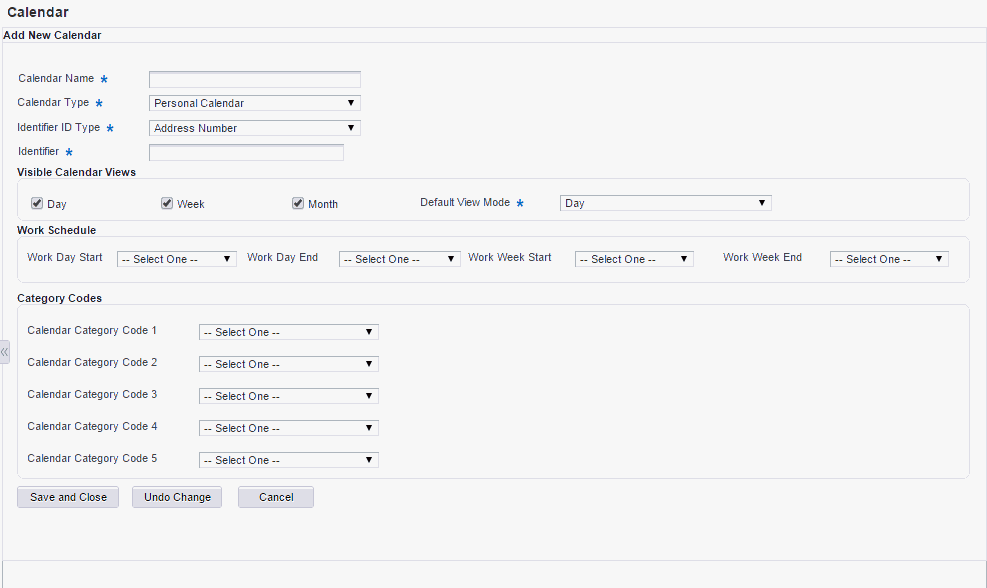The height and width of the screenshot is (588, 987).
Task: Open the Identifier ID Type dropdown
Action: click(x=255, y=128)
